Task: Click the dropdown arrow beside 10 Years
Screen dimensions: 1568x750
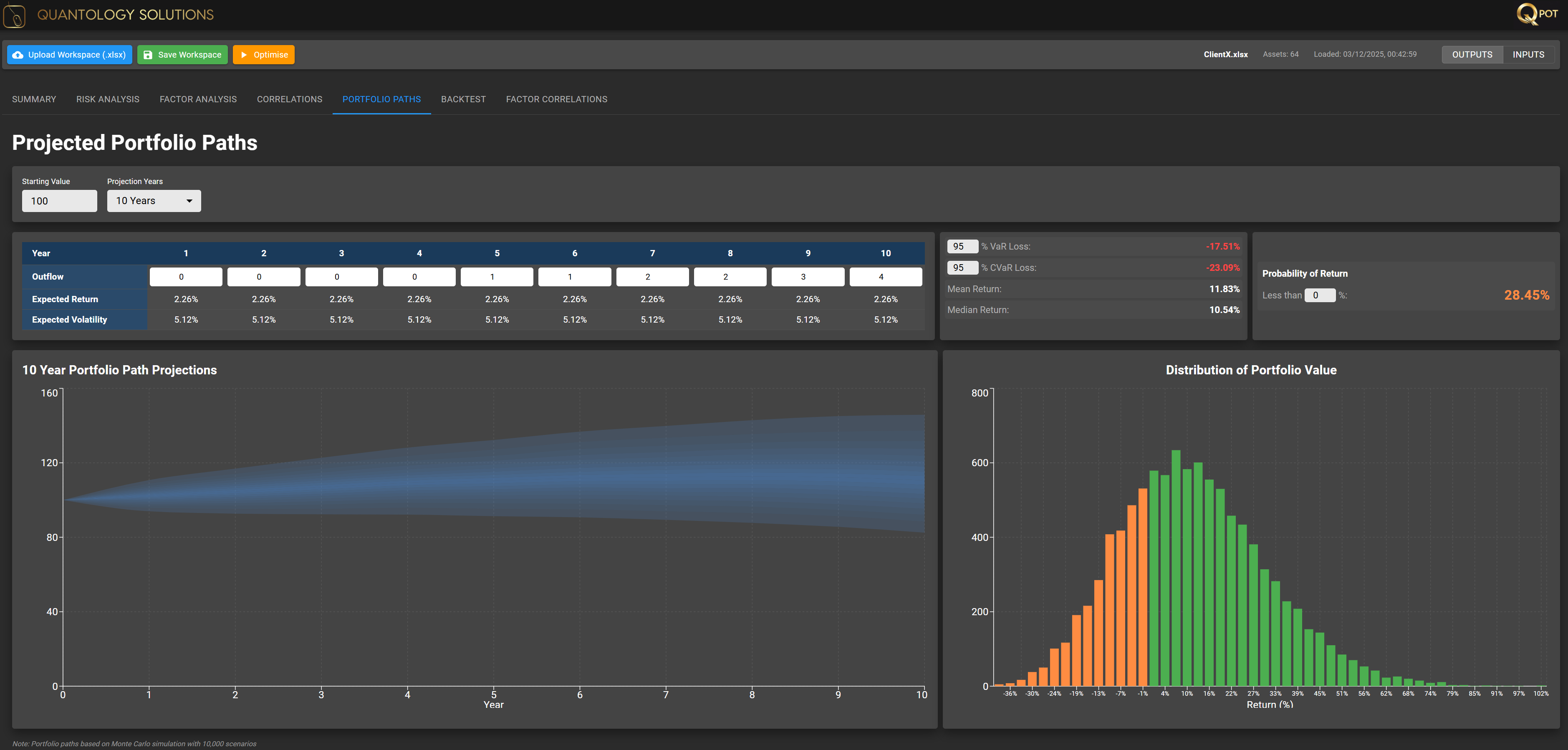Action: pyautogui.click(x=189, y=201)
